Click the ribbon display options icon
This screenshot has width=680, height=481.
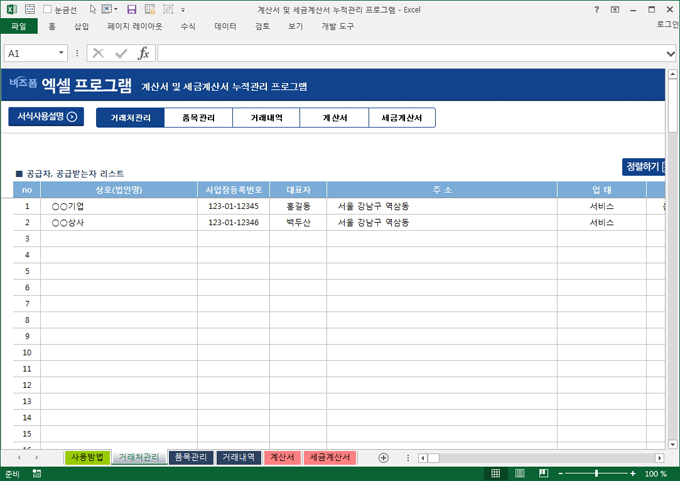click(x=615, y=9)
